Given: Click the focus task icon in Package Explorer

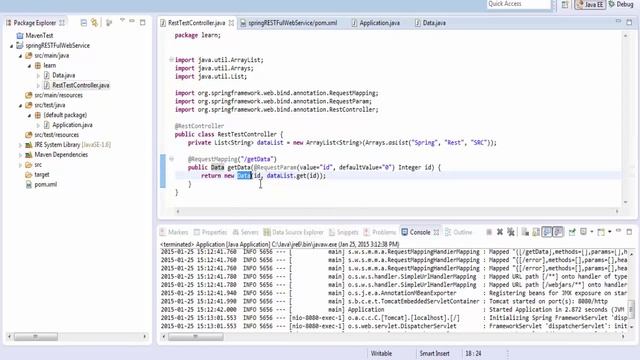Looking at the screenshot, I should [x=109, y=23].
